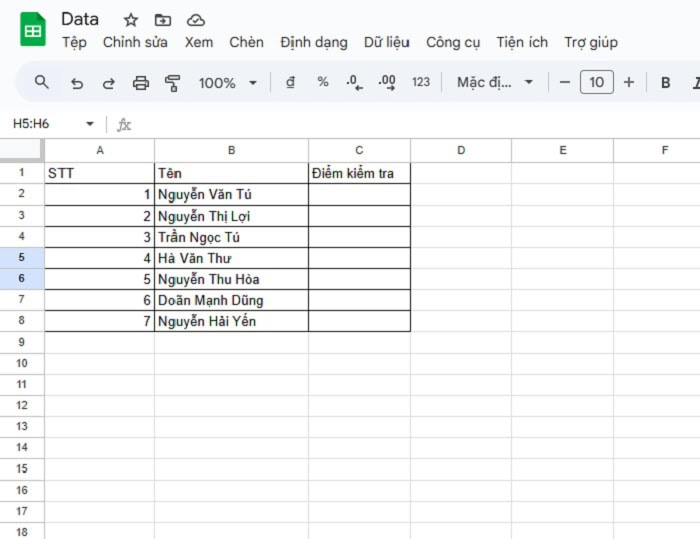Click the search icon in the toolbar
Viewport: 700px width, 539px height.
[x=41, y=82]
